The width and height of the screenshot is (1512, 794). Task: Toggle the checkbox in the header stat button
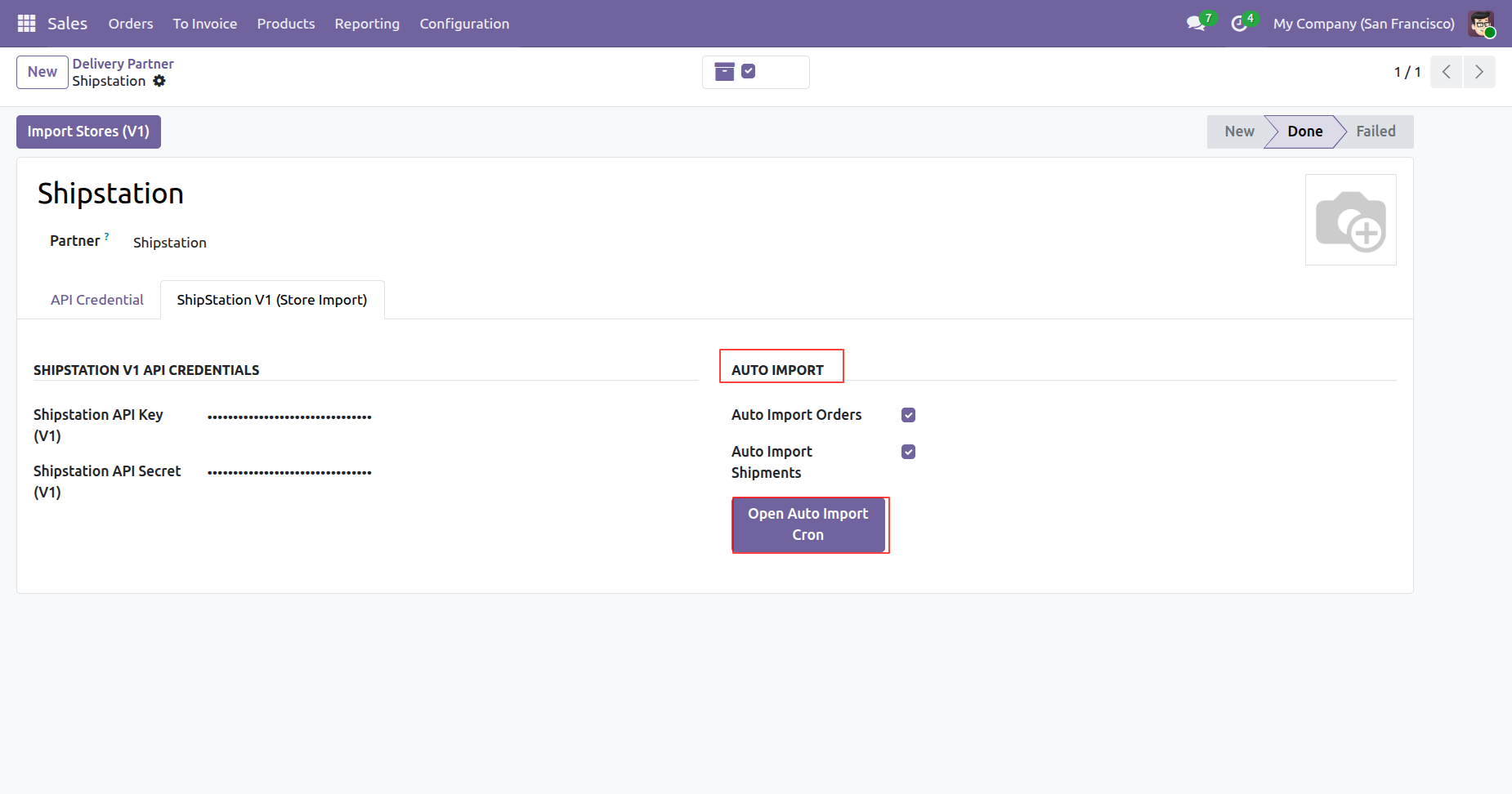coord(748,71)
